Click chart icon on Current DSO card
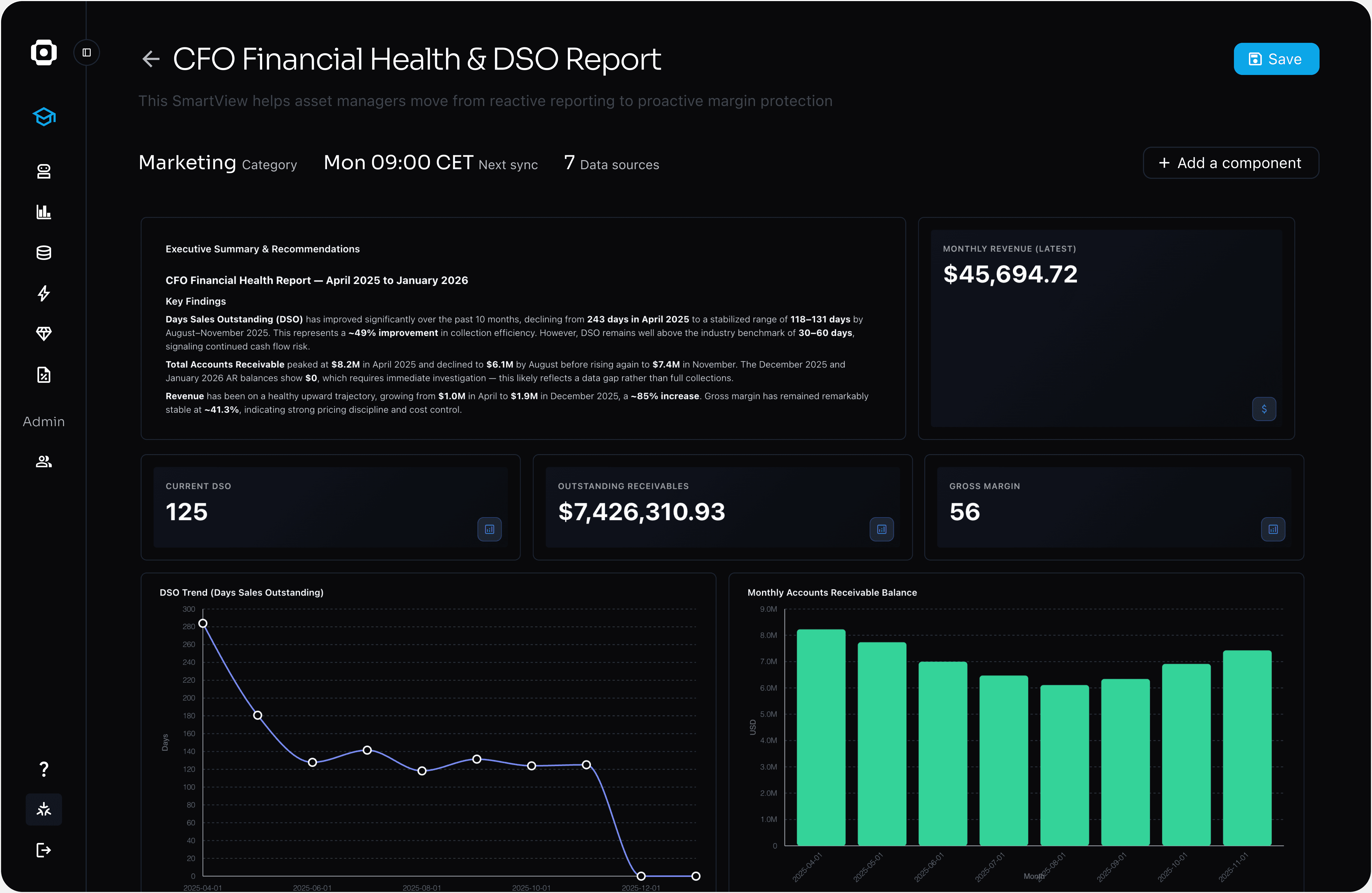The height and width of the screenshot is (893, 1372). coord(489,529)
